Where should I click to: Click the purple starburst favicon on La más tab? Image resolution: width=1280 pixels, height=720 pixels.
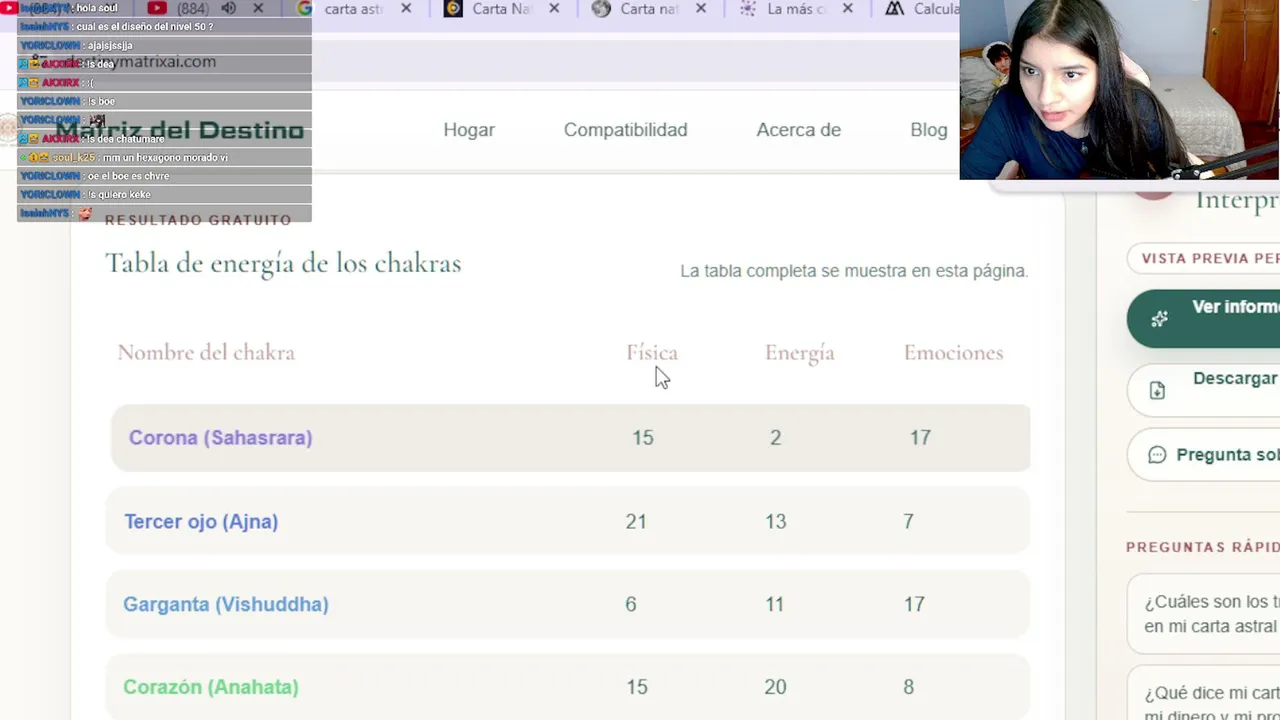(748, 9)
